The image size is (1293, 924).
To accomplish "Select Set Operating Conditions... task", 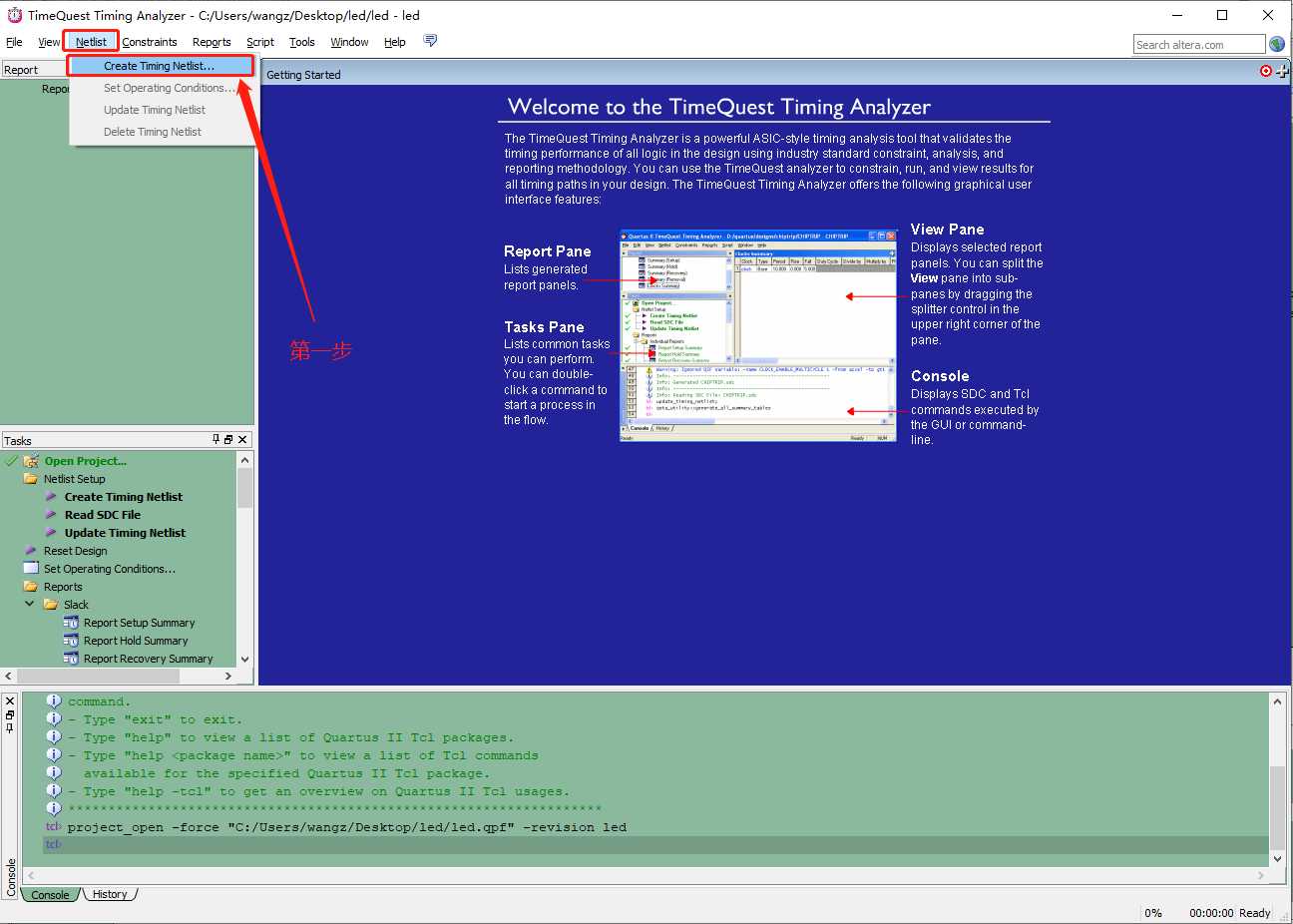I will [x=110, y=569].
